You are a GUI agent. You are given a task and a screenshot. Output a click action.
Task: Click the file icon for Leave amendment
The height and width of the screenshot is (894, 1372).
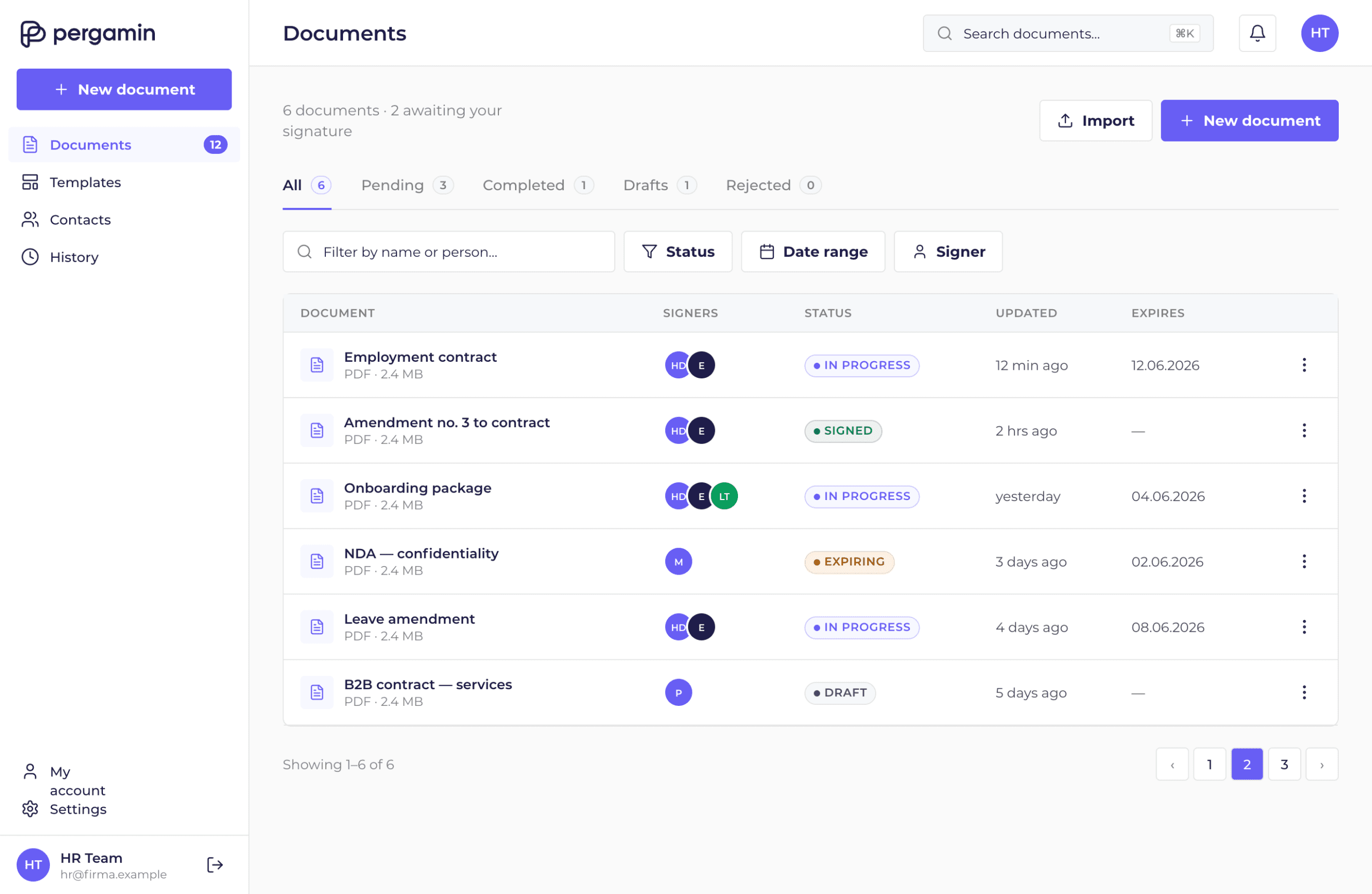[317, 627]
